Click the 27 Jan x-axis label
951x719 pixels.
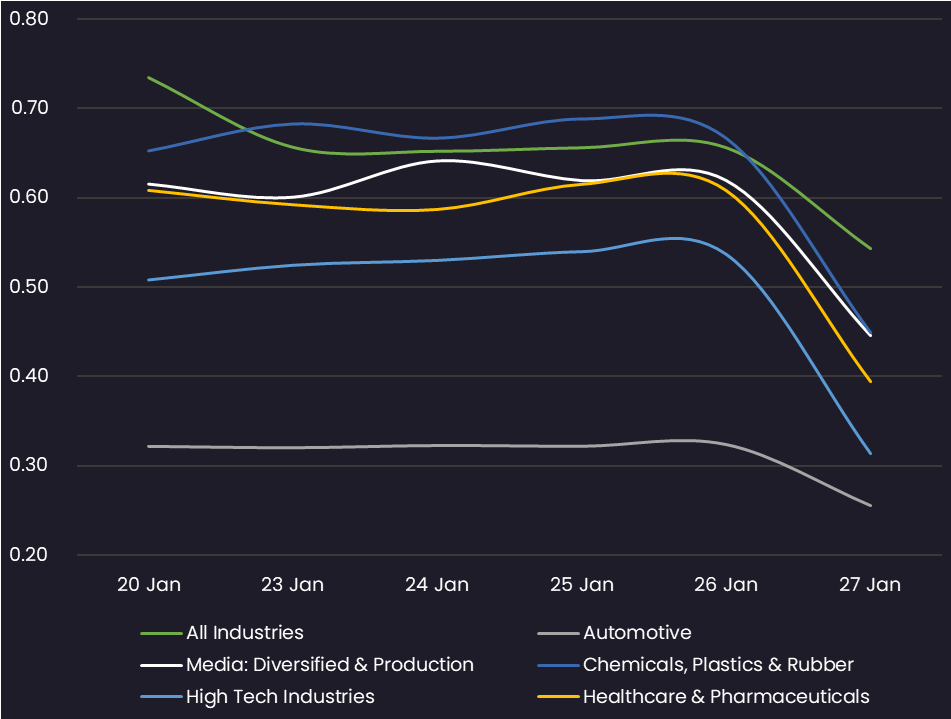pyautogui.click(x=869, y=585)
